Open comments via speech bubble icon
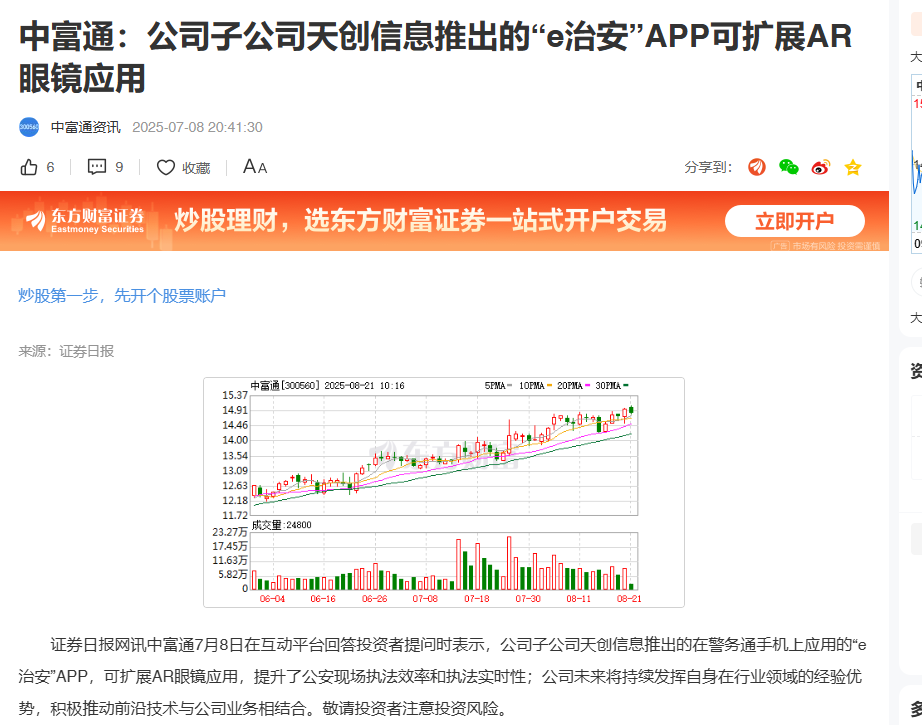Image resolution: width=922 pixels, height=725 pixels. point(96,167)
